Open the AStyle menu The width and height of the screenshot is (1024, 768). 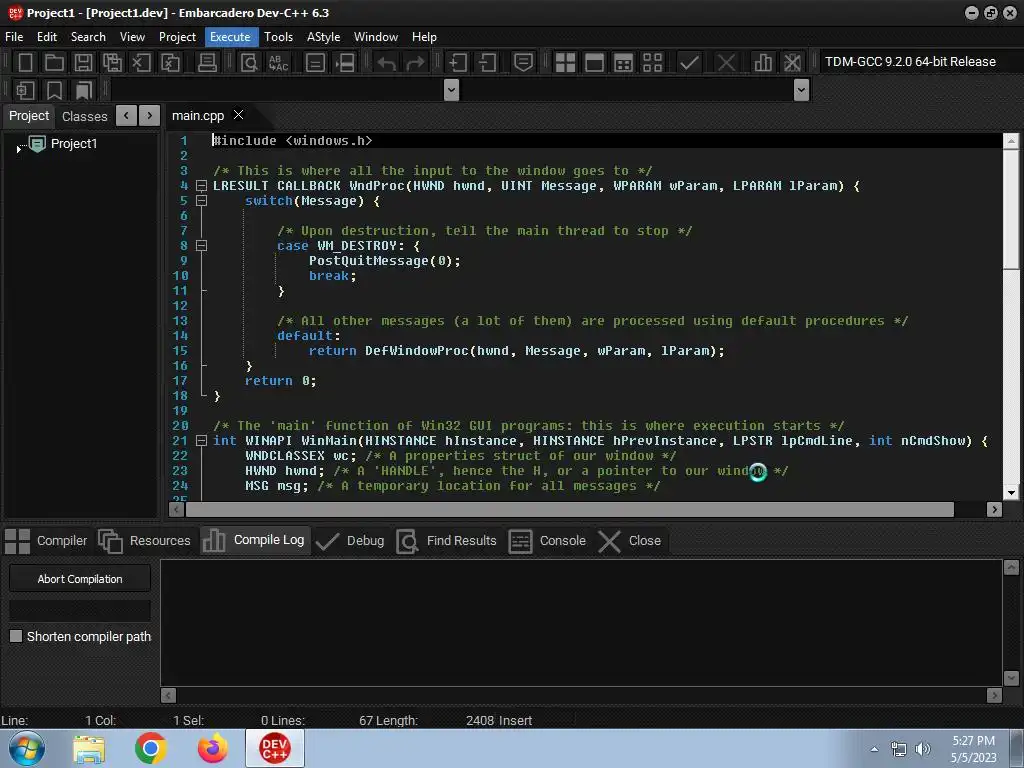click(x=323, y=37)
